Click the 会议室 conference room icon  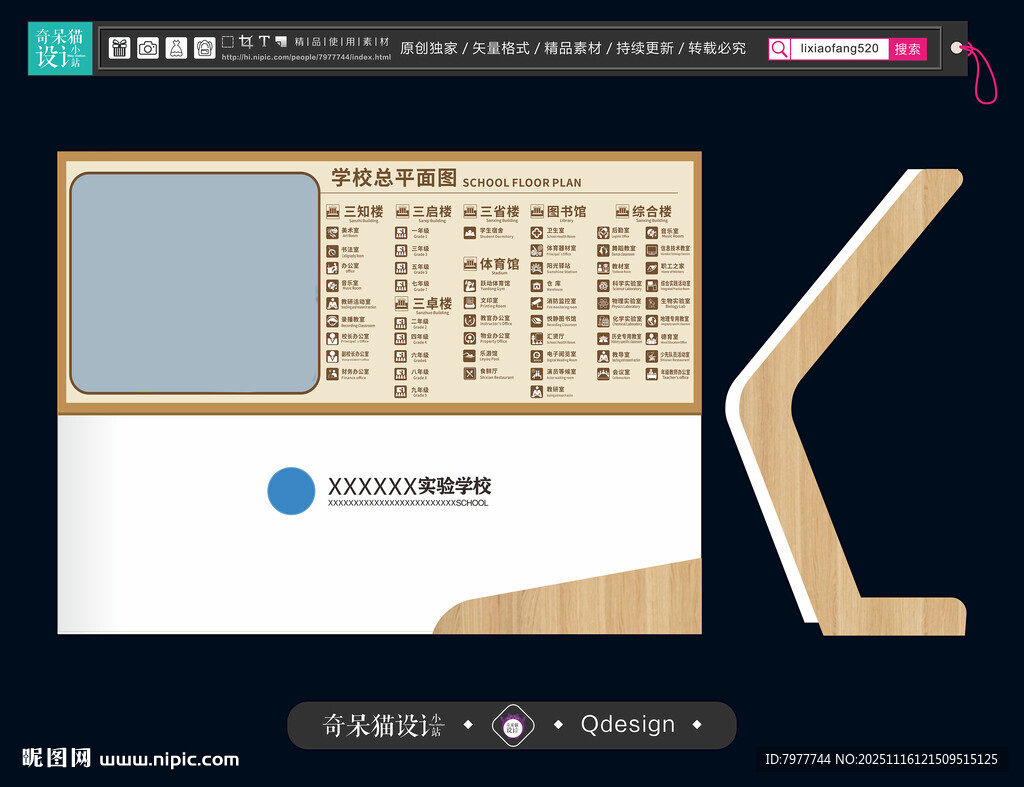tap(603, 374)
